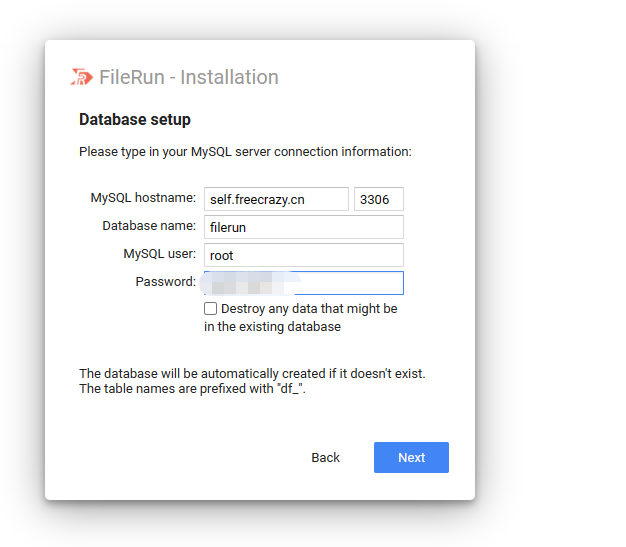The height and width of the screenshot is (547, 626).
Task: Select the Database name field with "filerun"
Action: 303,227
